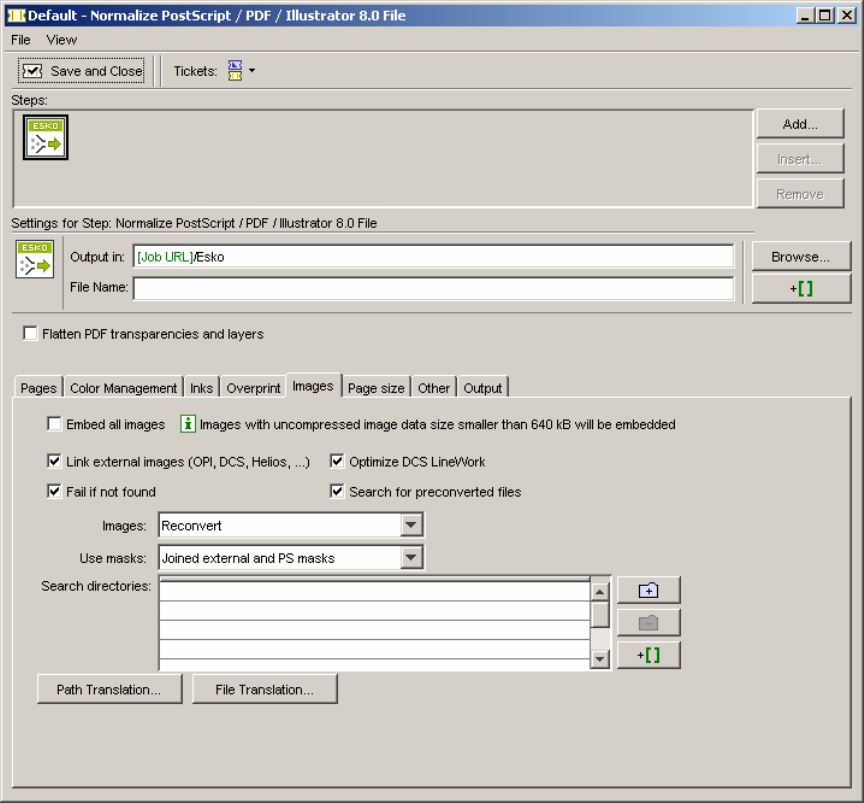This screenshot has height=803, width=864.
Task: Open the Tickets dropdown arrow
Action: [x=252, y=71]
